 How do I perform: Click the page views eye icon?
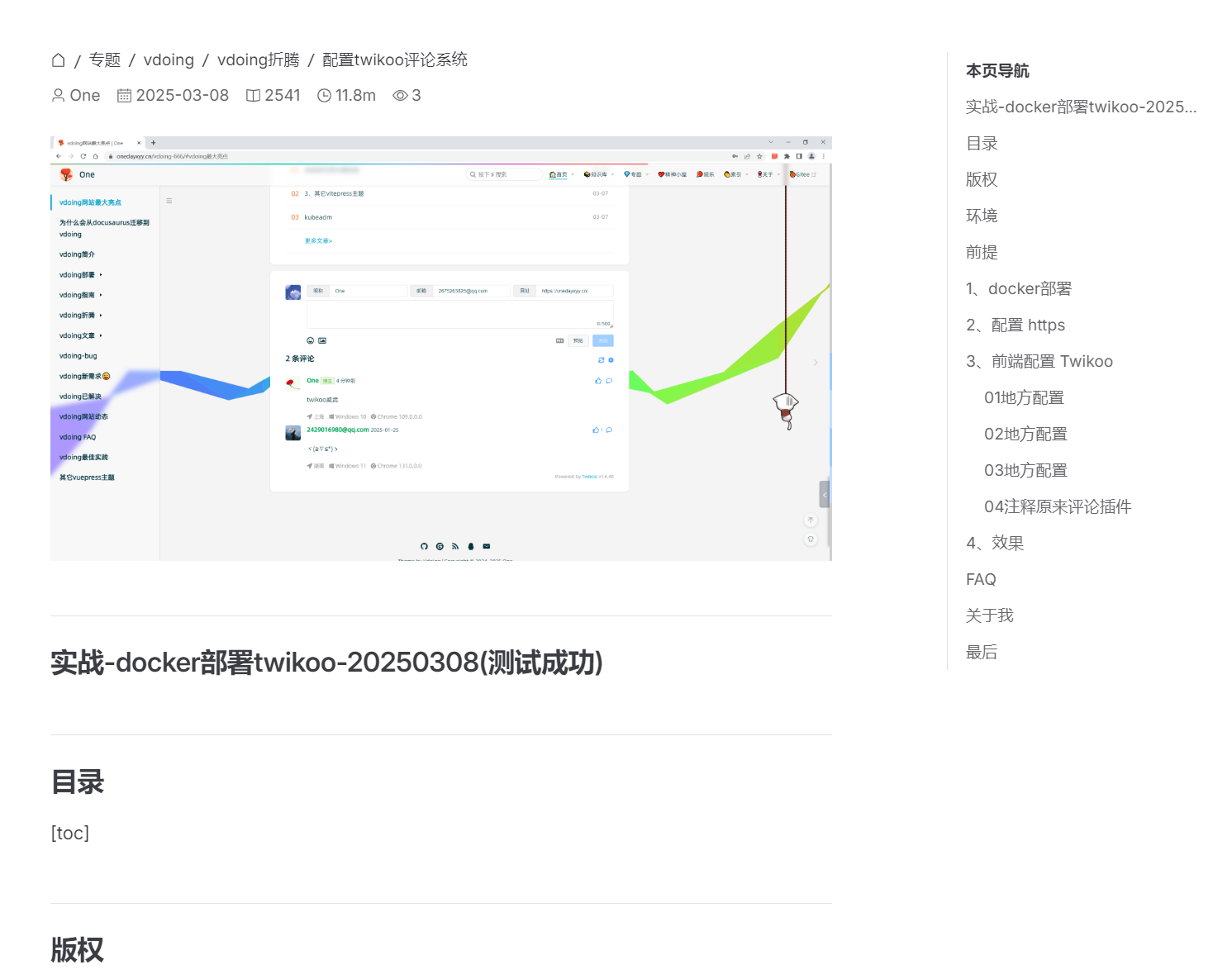pos(400,95)
